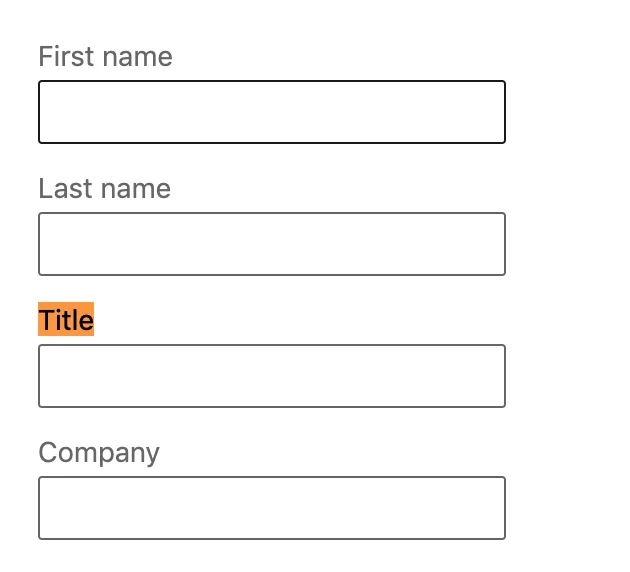Click the highlighted "Title" label

point(66,321)
